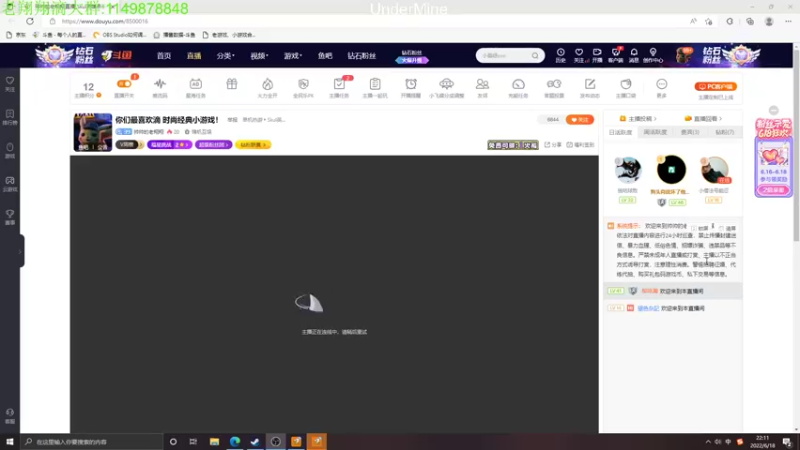Image resolution: width=800 pixels, height=450 pixels.
Task: Open the 火力全开 flame icon
Action: 267,84
